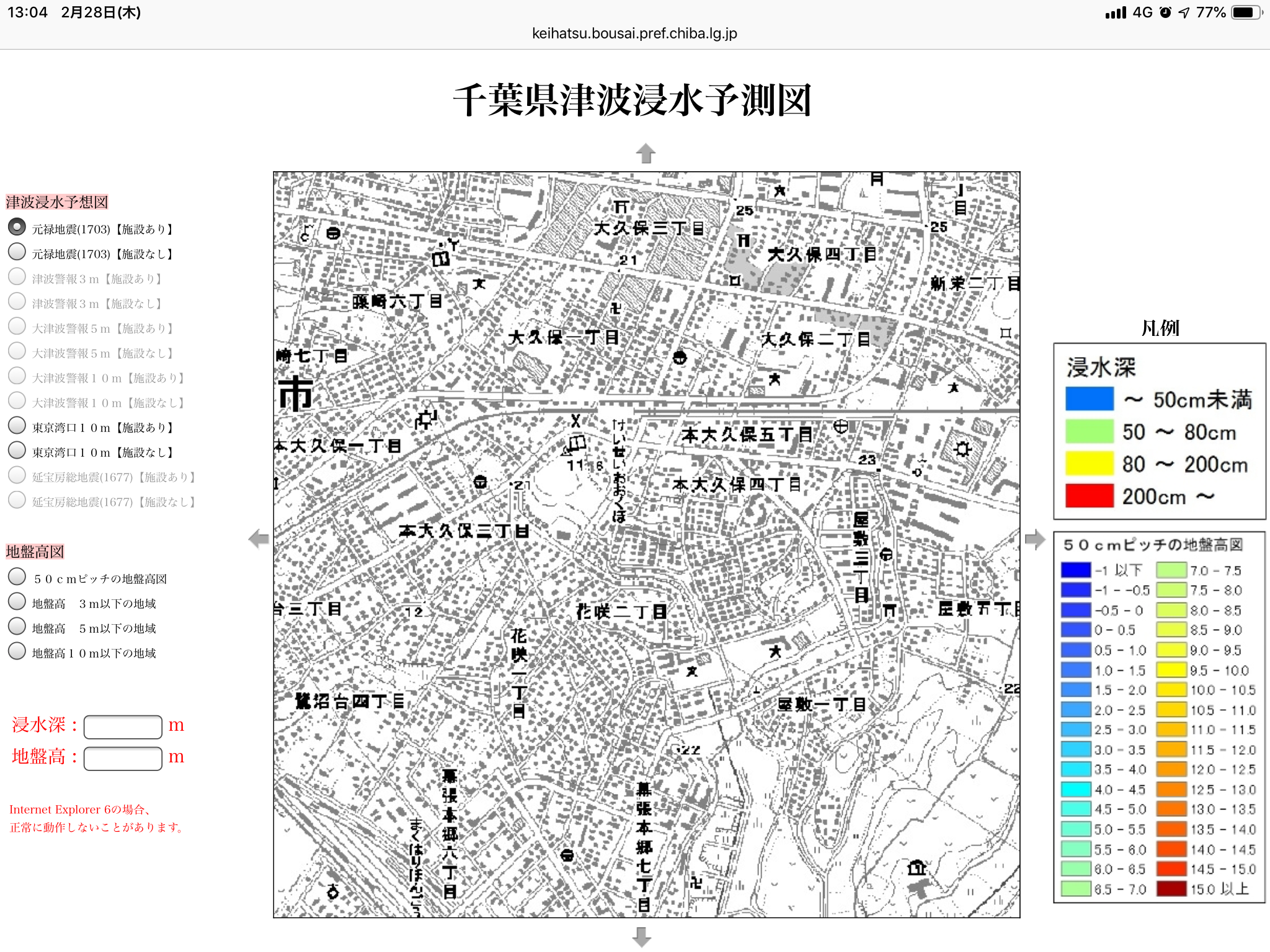Choose 地盤高 3m以下の地域 option
The width and height of the screenshot is (1270, 952).
pos(17,602)
